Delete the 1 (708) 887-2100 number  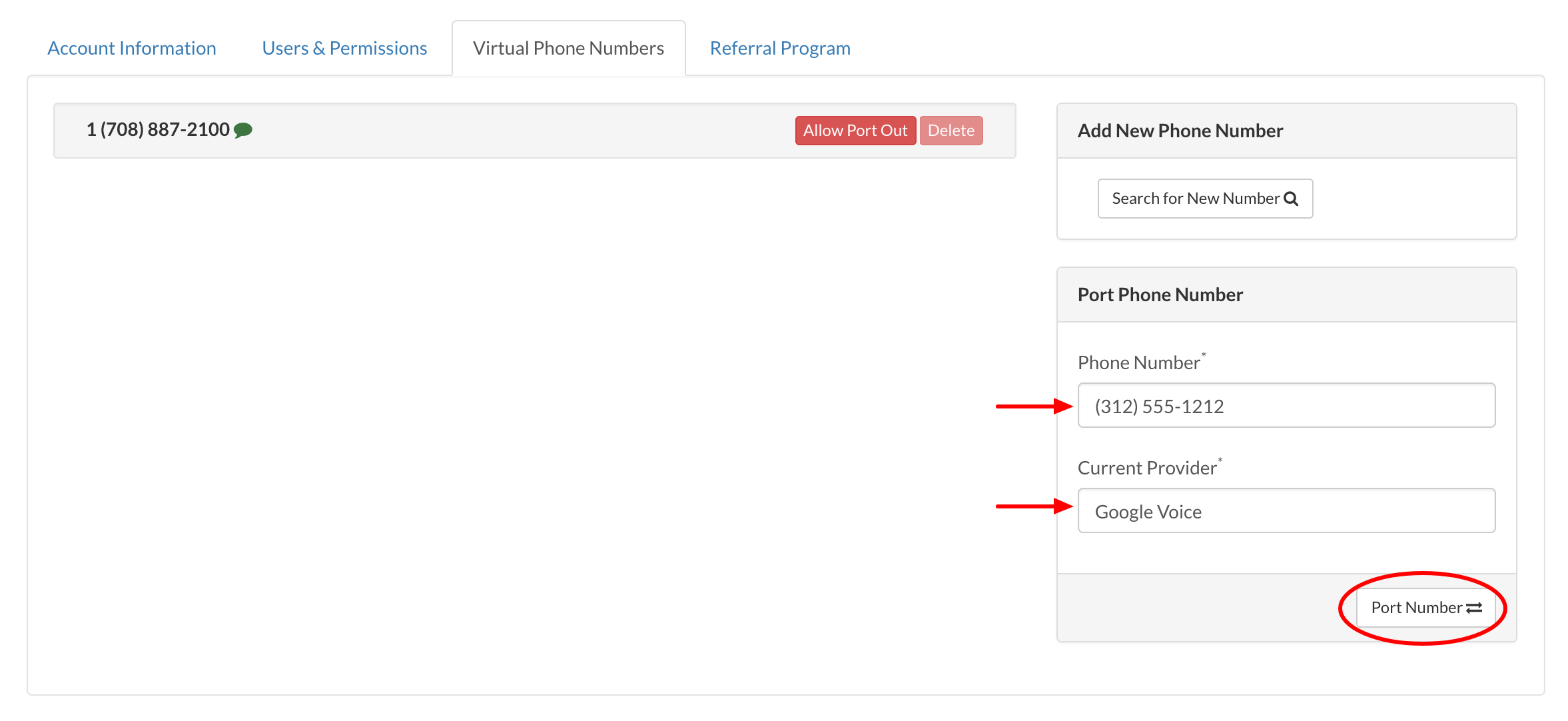pyautogui.click(x=951, y=131)
